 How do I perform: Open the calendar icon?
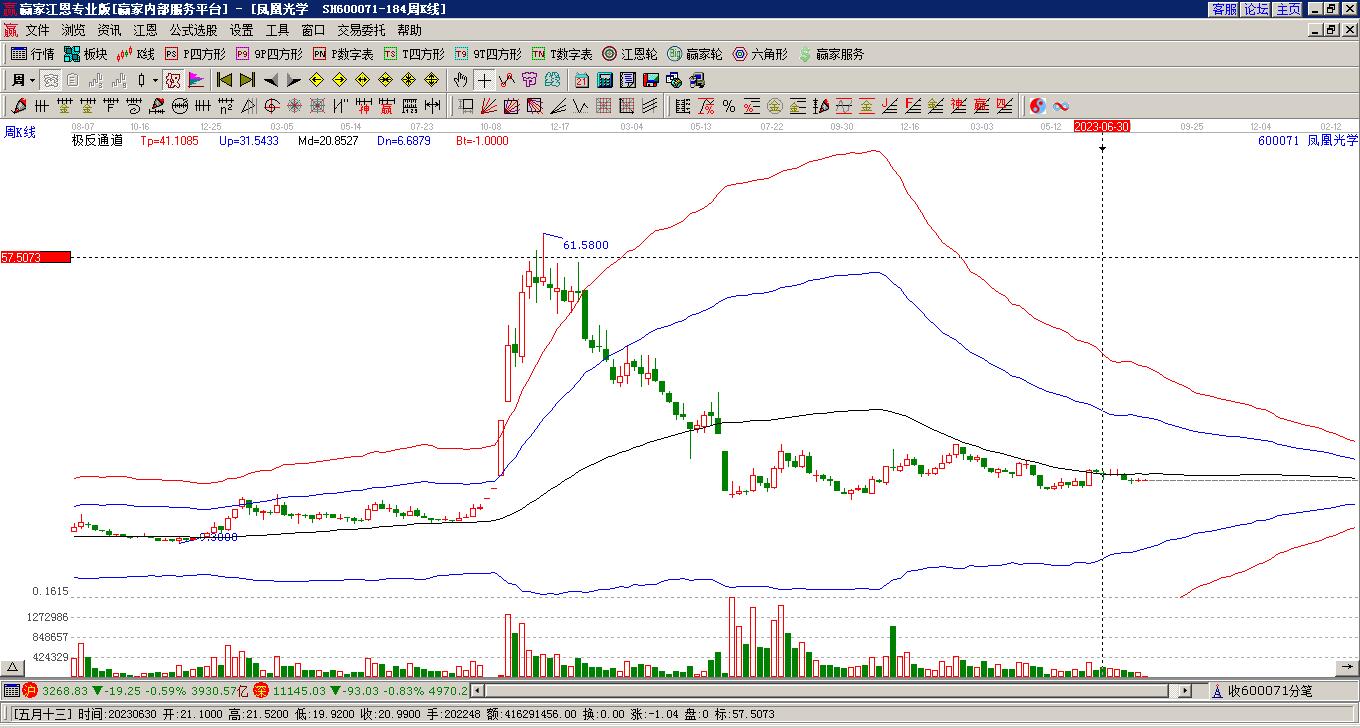pos(582,80)
